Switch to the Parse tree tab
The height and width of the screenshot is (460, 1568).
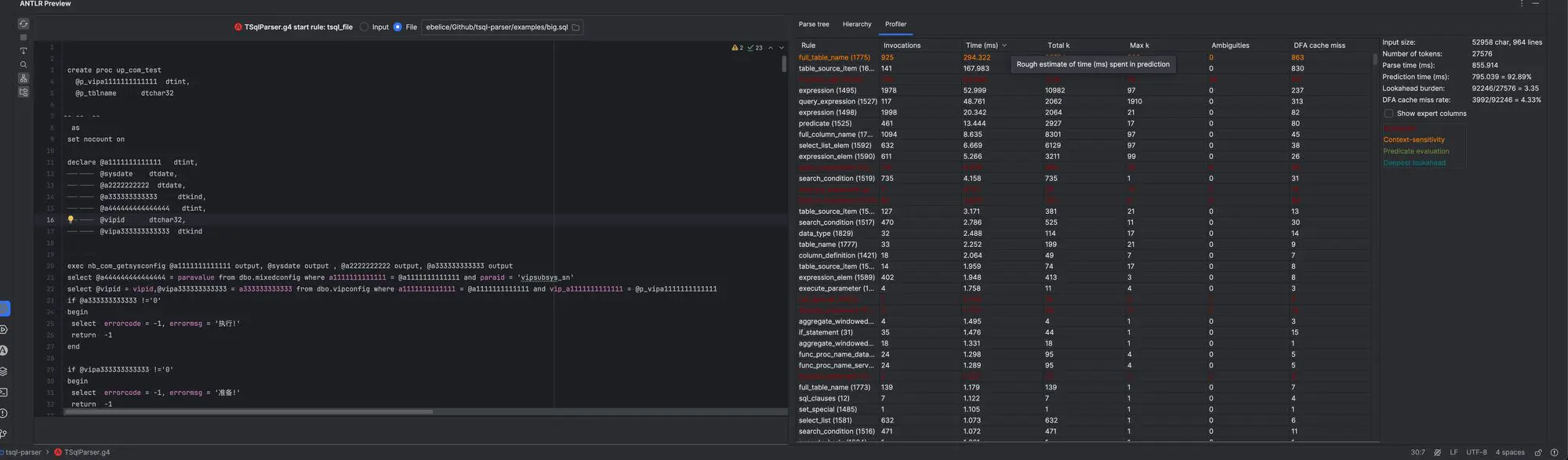tap(813, 24)
